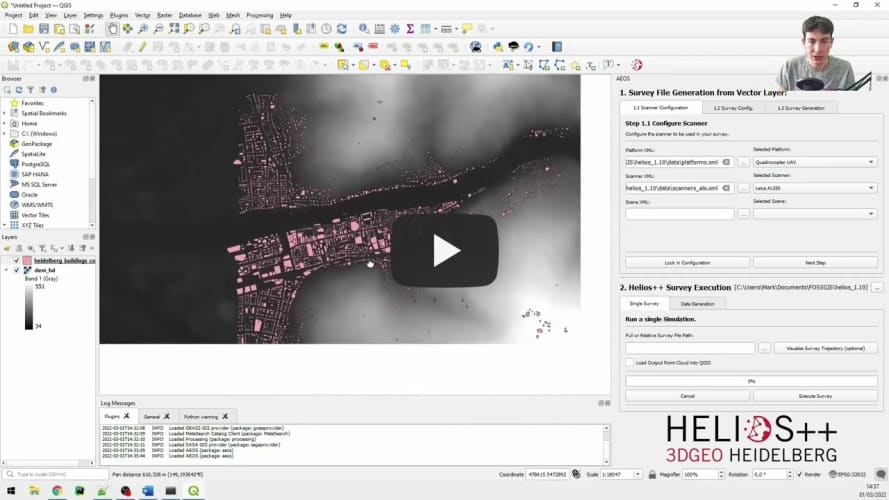Click the Lock in Configuration button
Screen dimensions: 889x500
pyautogui.click(x=687, y=263)
